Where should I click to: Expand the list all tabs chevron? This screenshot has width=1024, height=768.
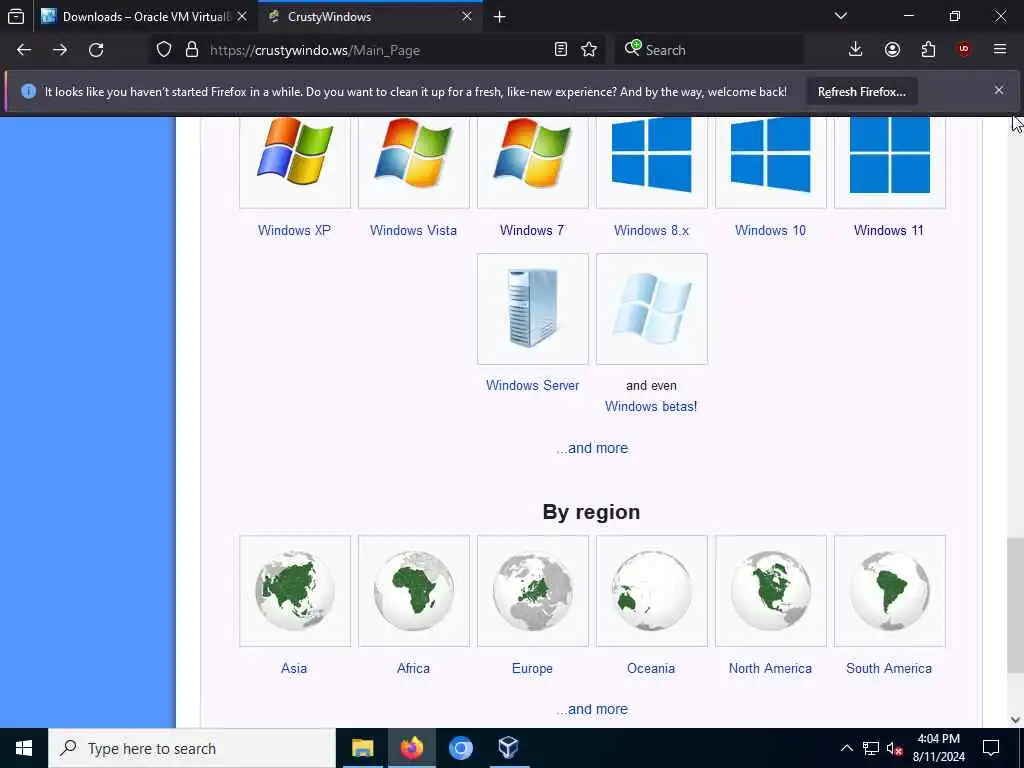click(841, 16)
